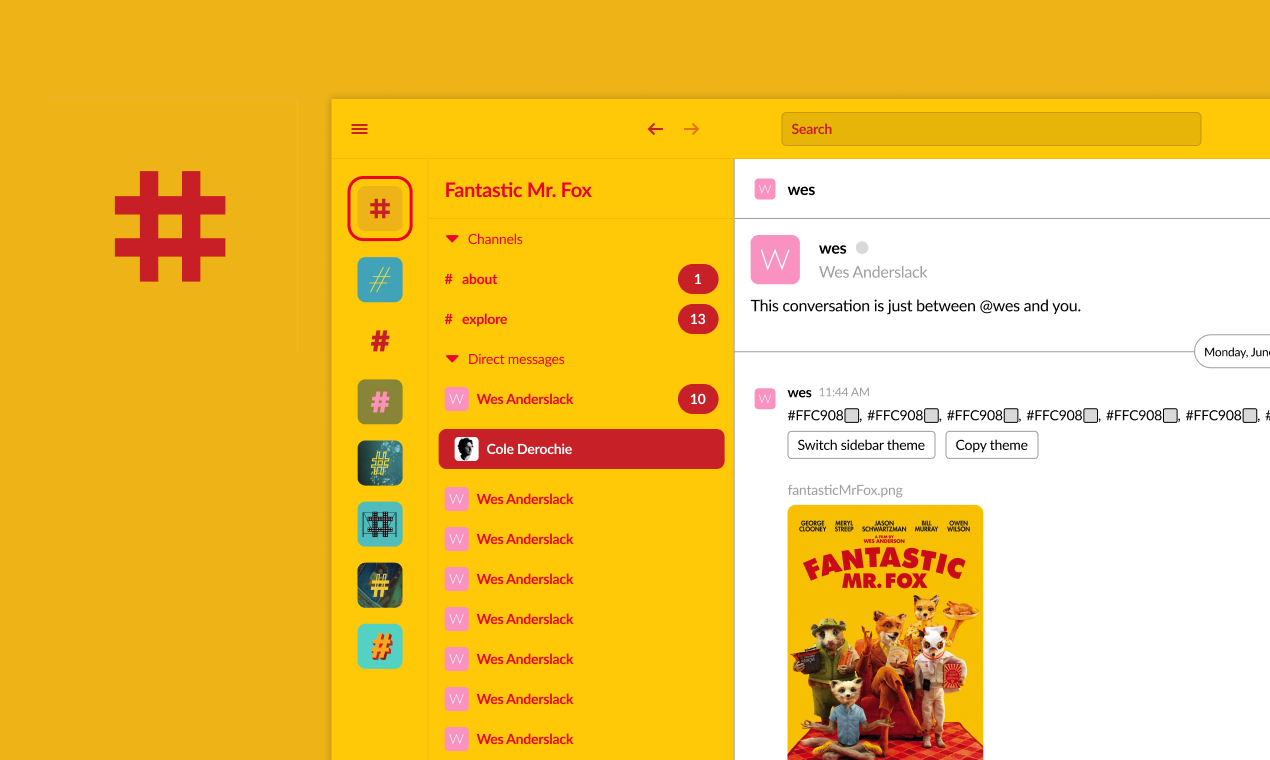Switch to the olive workspace with pink hash
The width and height of the screenshot is (1270, 760).
380,402
